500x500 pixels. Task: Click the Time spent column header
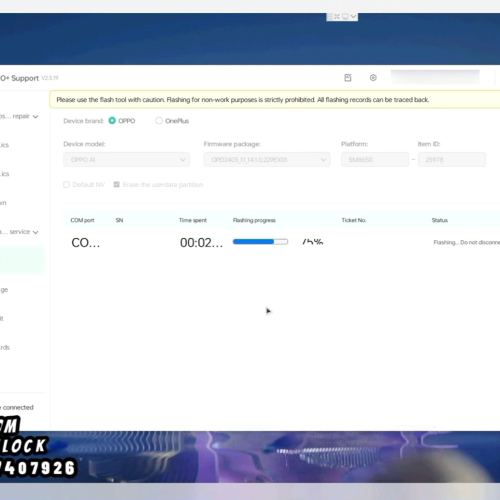[x=193, y=220]
